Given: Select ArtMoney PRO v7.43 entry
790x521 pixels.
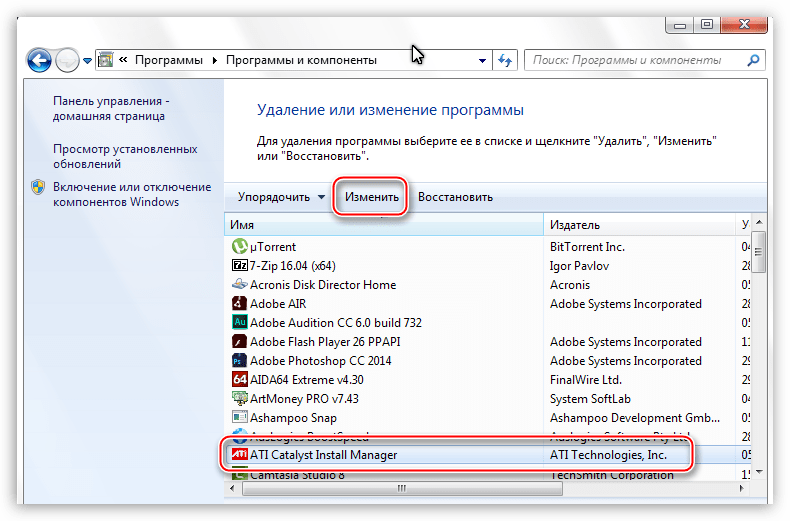Looking at the screenshot, I should coord(304,399).
